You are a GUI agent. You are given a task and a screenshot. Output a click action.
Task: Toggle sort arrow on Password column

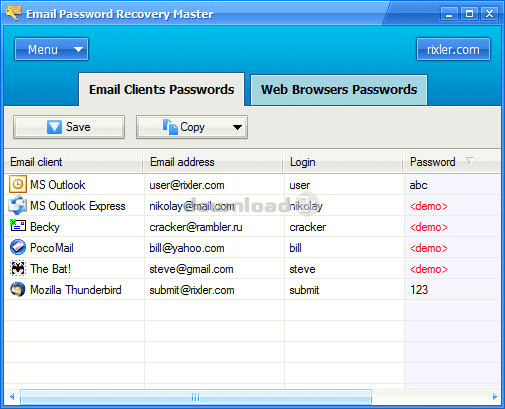(470, 161)
